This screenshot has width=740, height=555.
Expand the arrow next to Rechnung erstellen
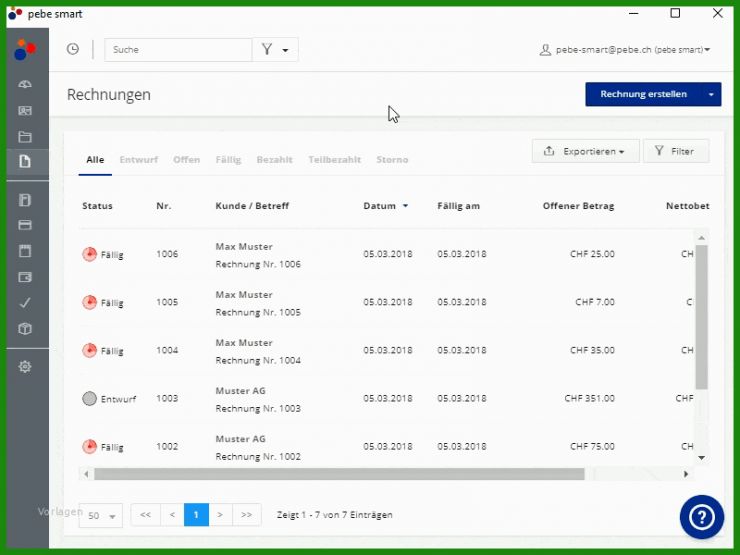tap(710, 94)
